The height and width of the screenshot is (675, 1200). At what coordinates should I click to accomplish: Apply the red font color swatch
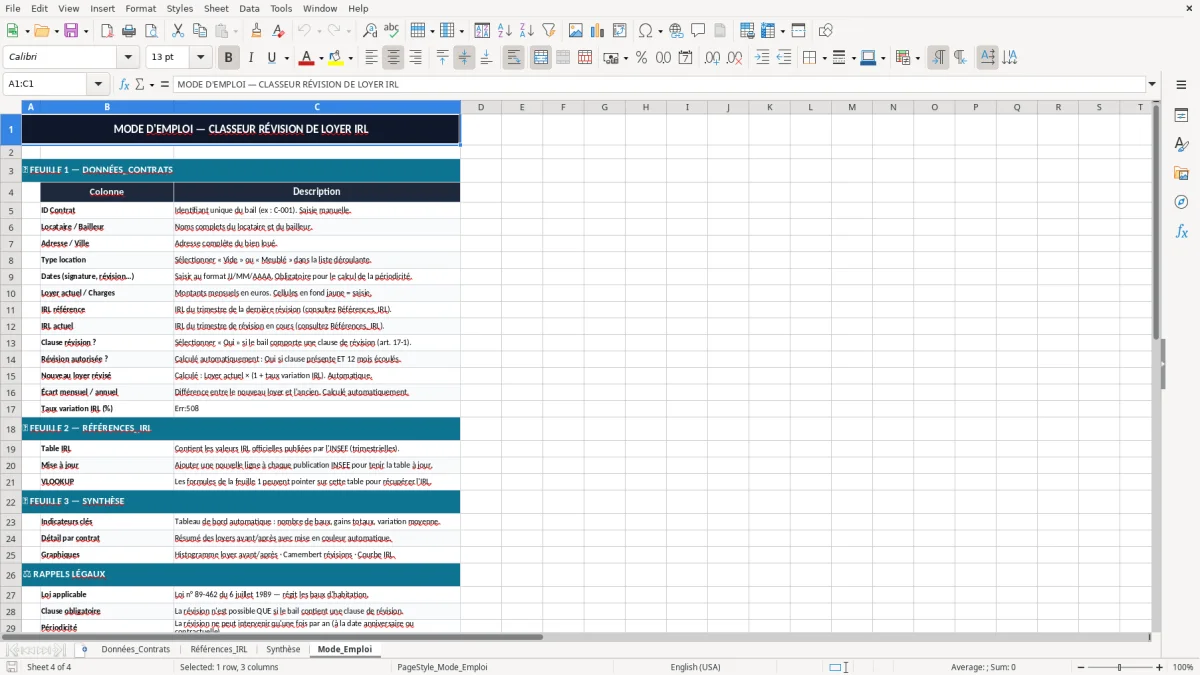point(305,58)
